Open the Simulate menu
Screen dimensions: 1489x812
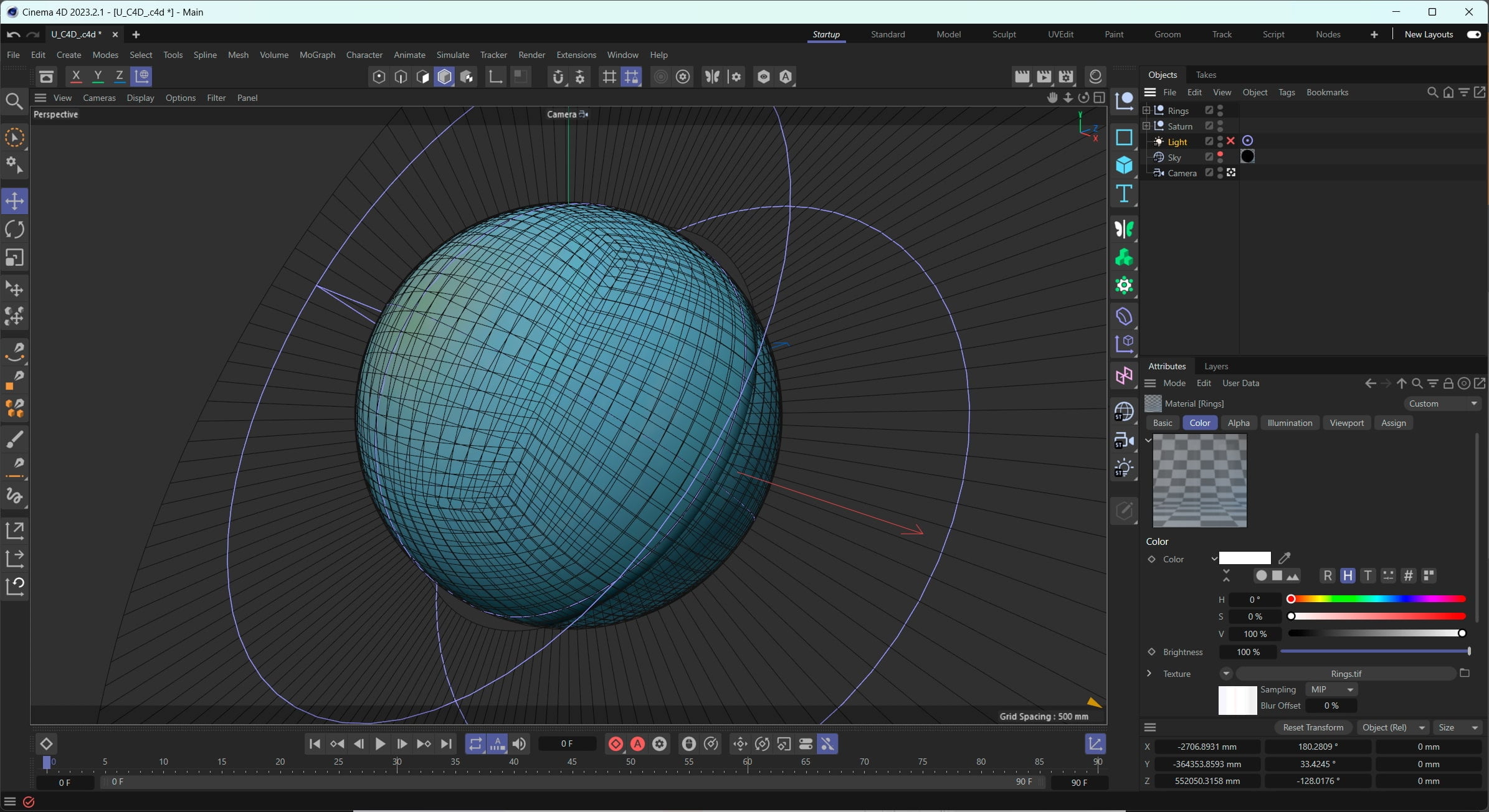pos(452,55)
